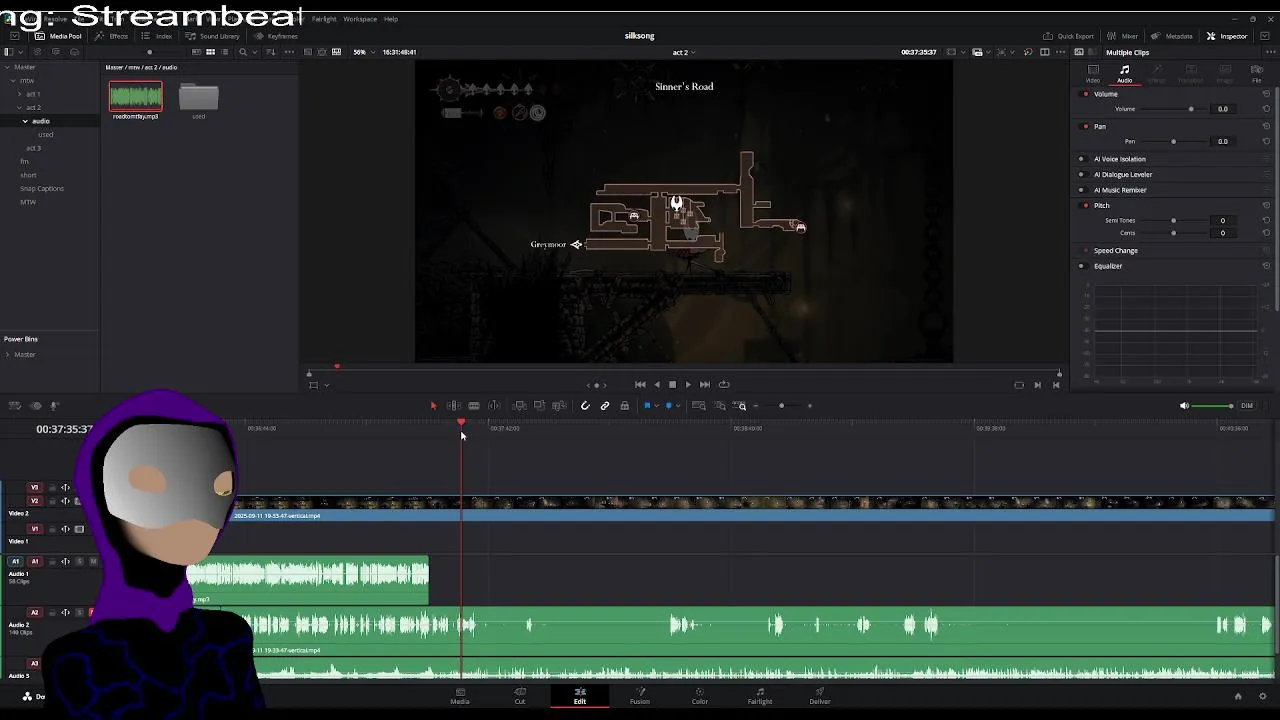Image resolution: width=1280 pixels, height=720 pixels.
Task: Open the Media Pool panel
Action: click(x=59, y=36)
